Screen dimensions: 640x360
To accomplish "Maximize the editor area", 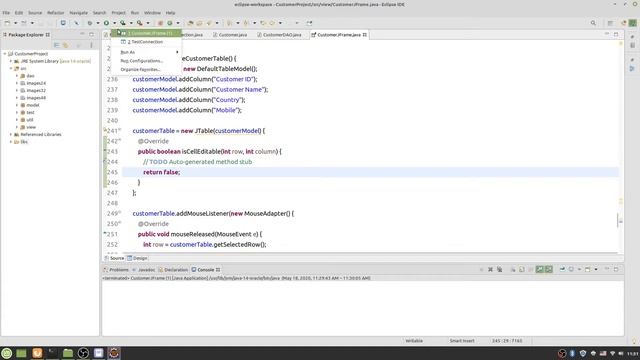I will (616, 35).
